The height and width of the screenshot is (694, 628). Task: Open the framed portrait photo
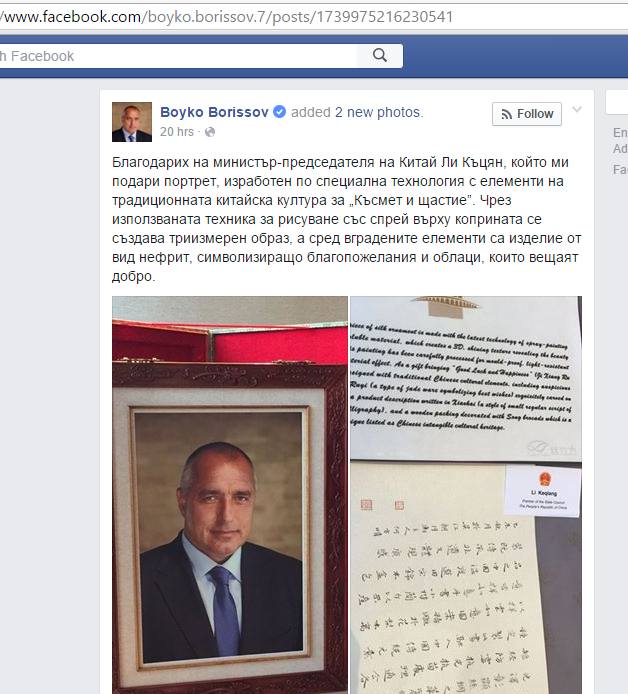(230, 495)
